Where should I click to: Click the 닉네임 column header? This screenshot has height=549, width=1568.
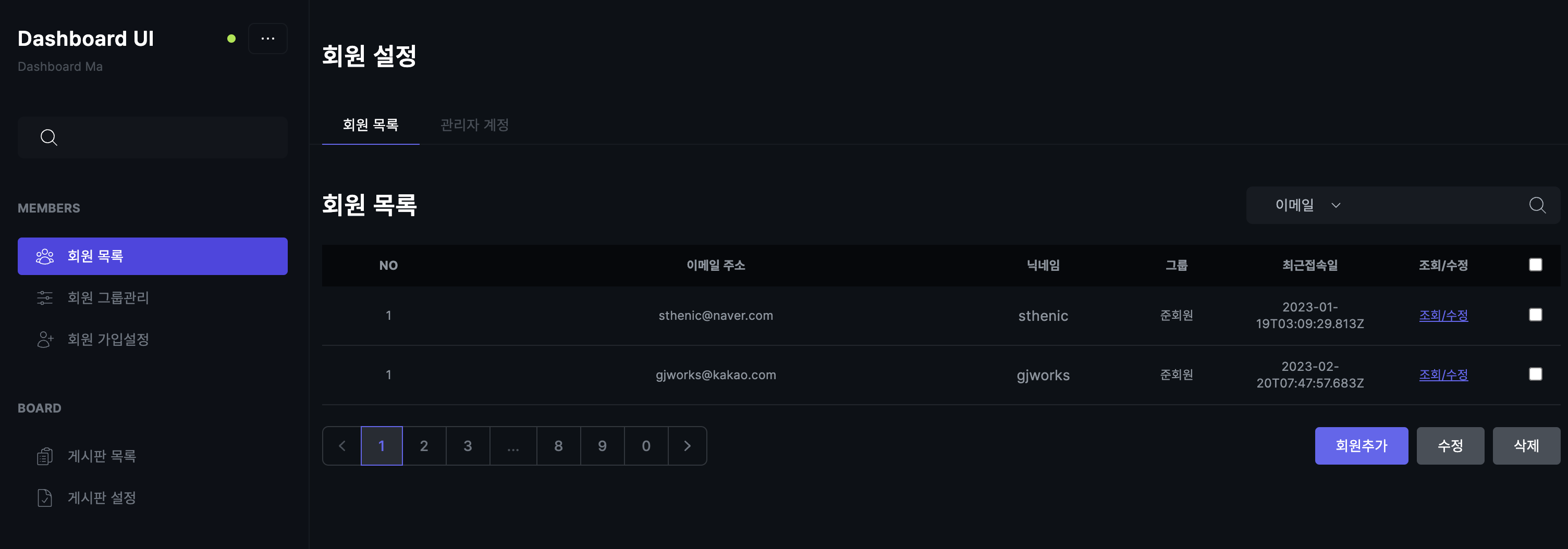coord(1043,265)
